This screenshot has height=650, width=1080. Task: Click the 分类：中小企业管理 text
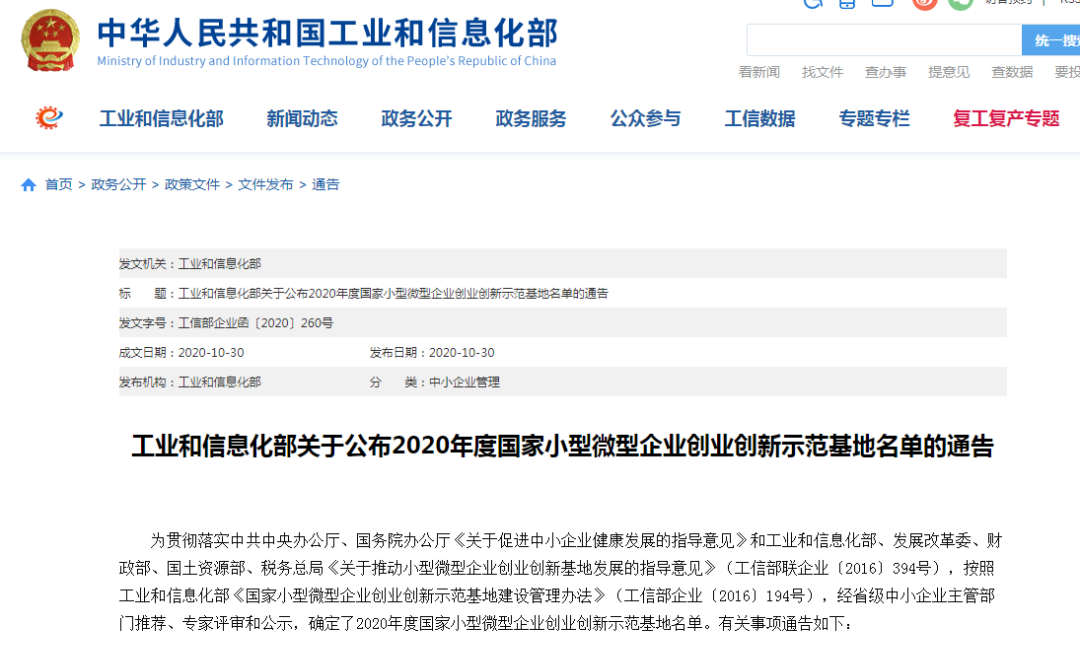pos(435,382)
